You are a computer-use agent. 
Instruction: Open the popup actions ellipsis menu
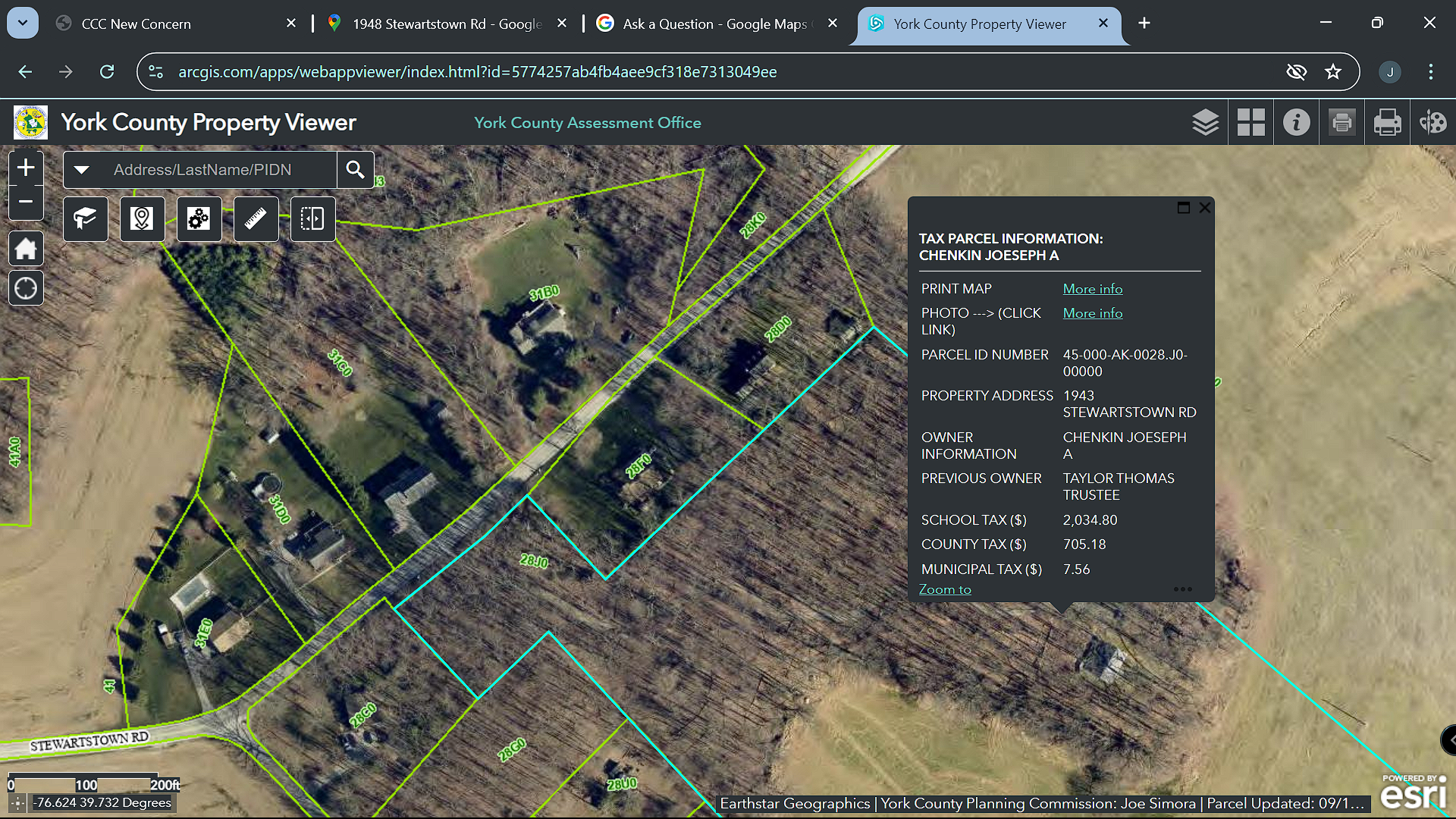(x=1182, y=589)
